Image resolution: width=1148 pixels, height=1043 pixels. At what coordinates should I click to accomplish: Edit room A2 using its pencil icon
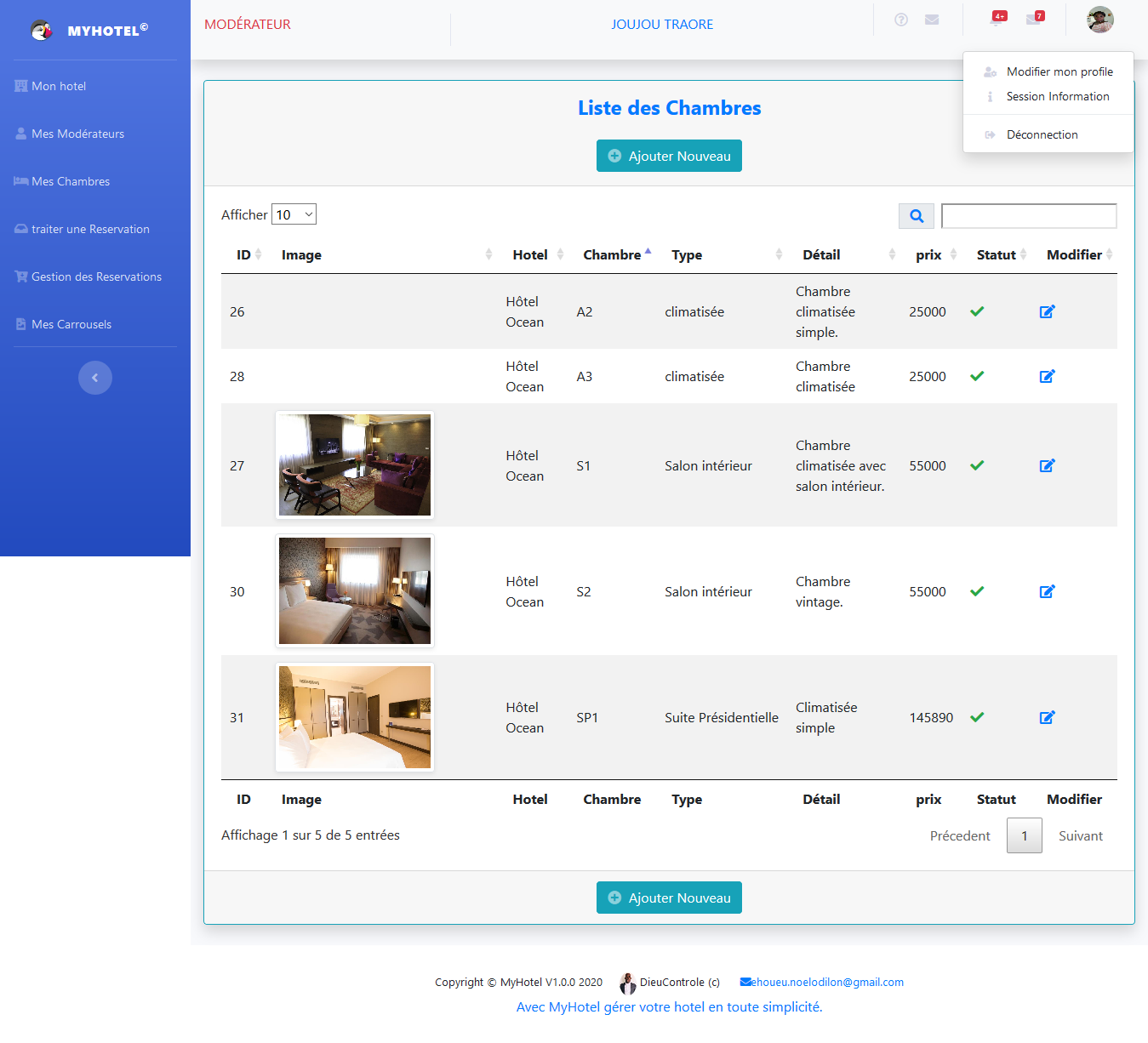point(1047,311)
